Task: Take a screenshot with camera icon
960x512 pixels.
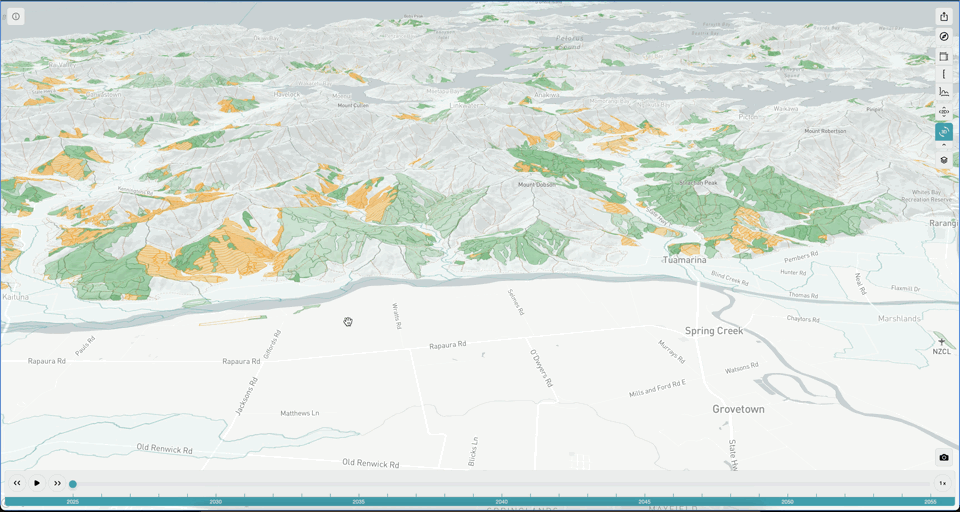Action: click(944, 458)
